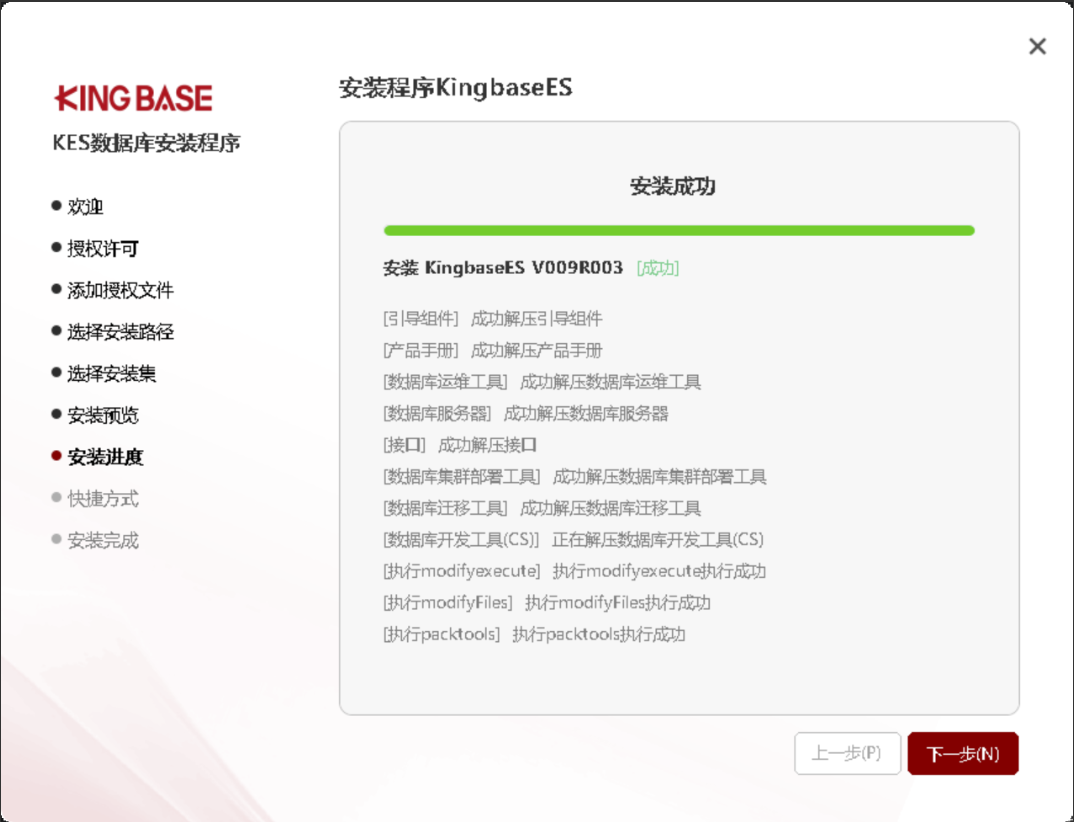Click the 上一步(P) previous button
This screenshot has height=822, width=1074.
click(x=847, y=754)
